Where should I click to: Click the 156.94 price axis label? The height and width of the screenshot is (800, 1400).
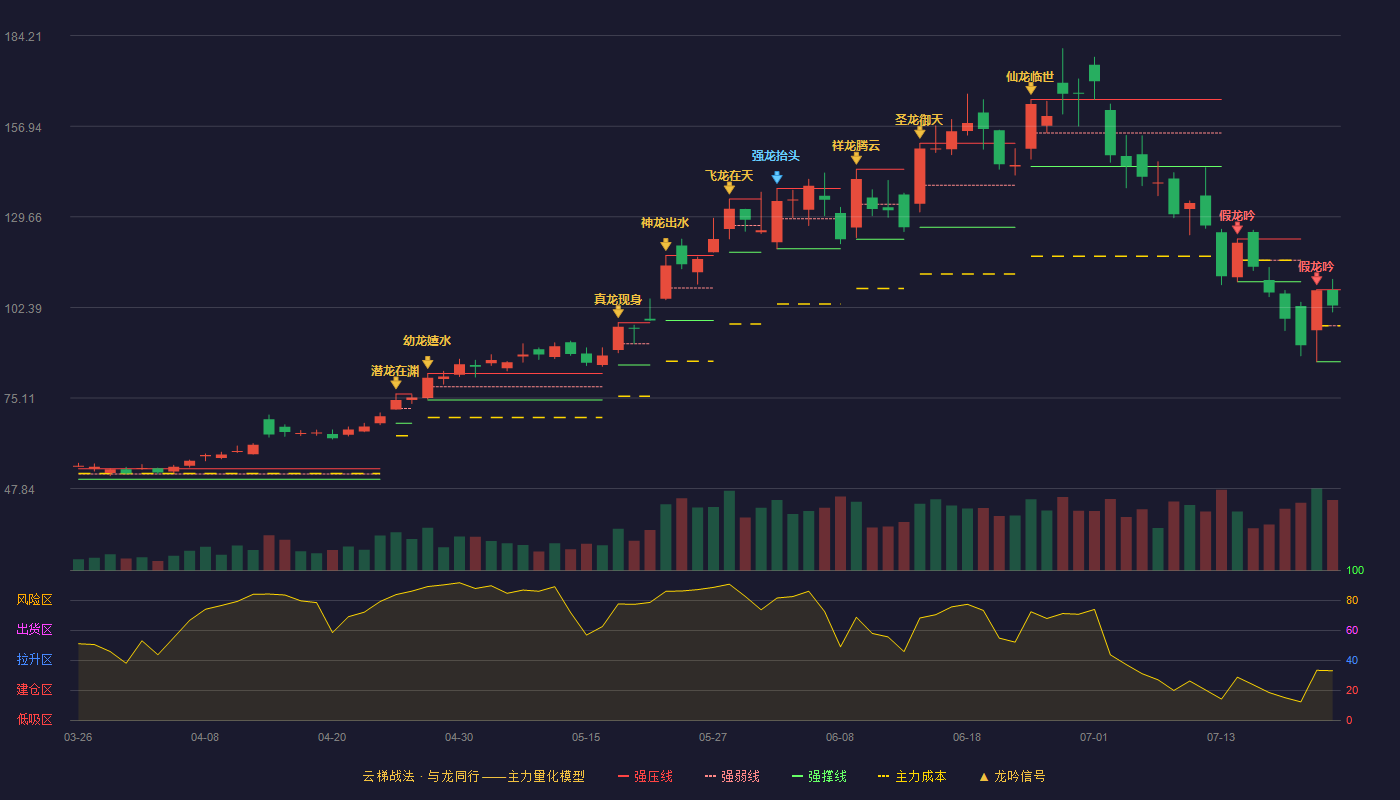pyautogui.click(x=23, y=128)
